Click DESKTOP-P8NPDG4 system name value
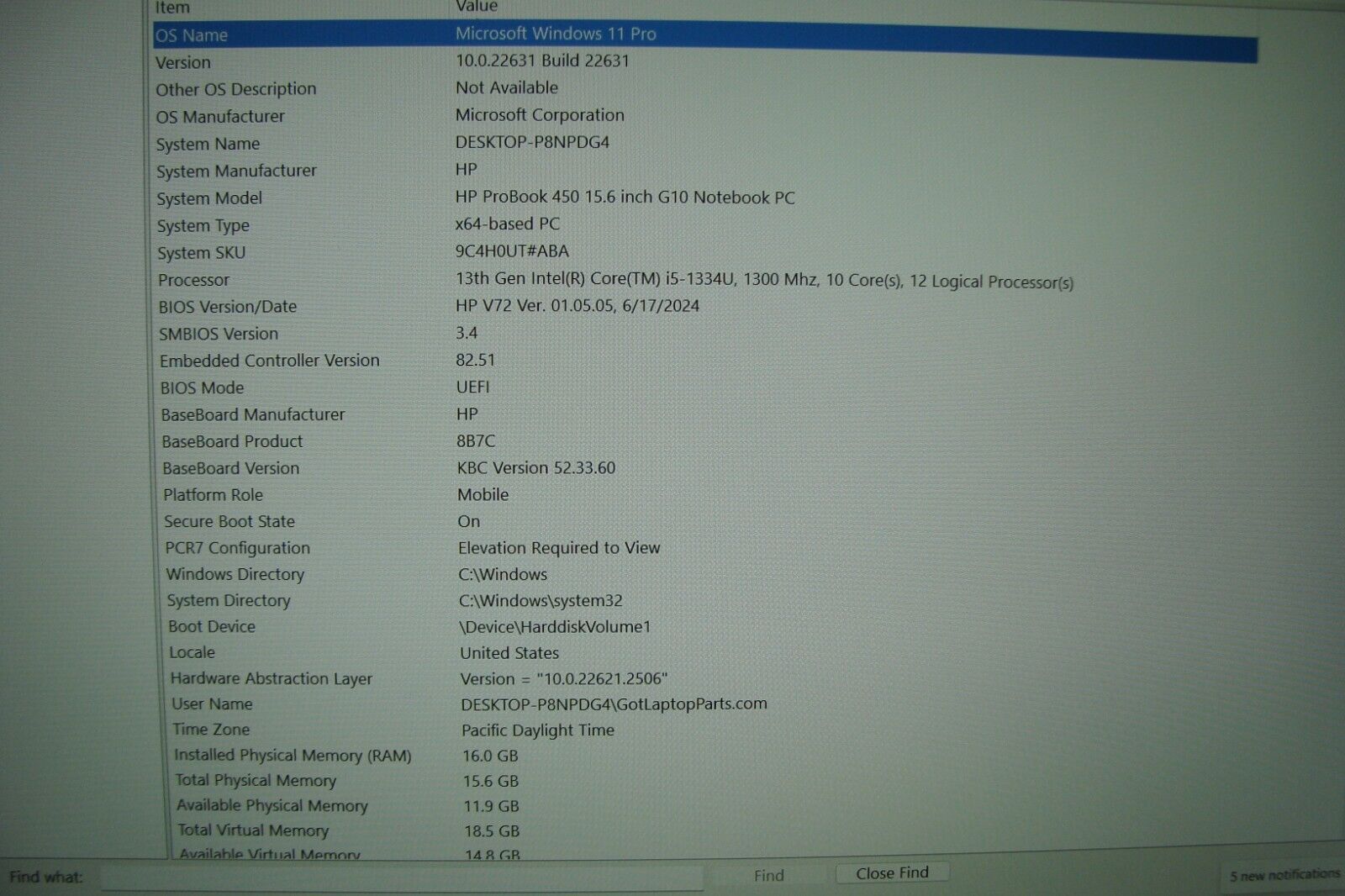 tap(532, 142)
